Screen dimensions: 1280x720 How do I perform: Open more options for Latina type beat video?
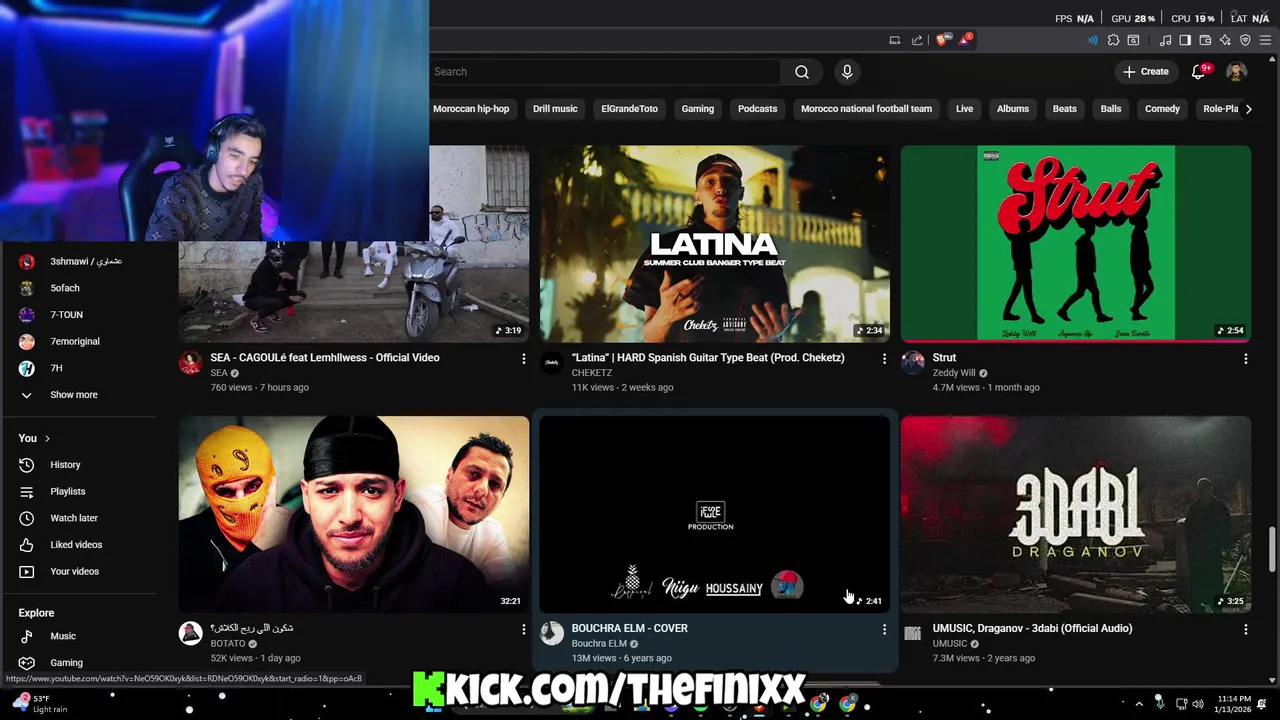884,358
